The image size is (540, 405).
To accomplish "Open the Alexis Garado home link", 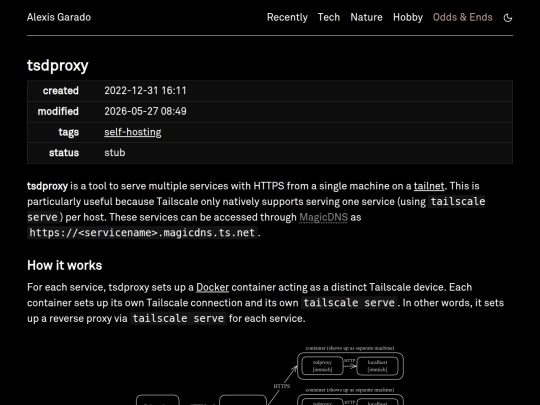I will click(59, 17).
